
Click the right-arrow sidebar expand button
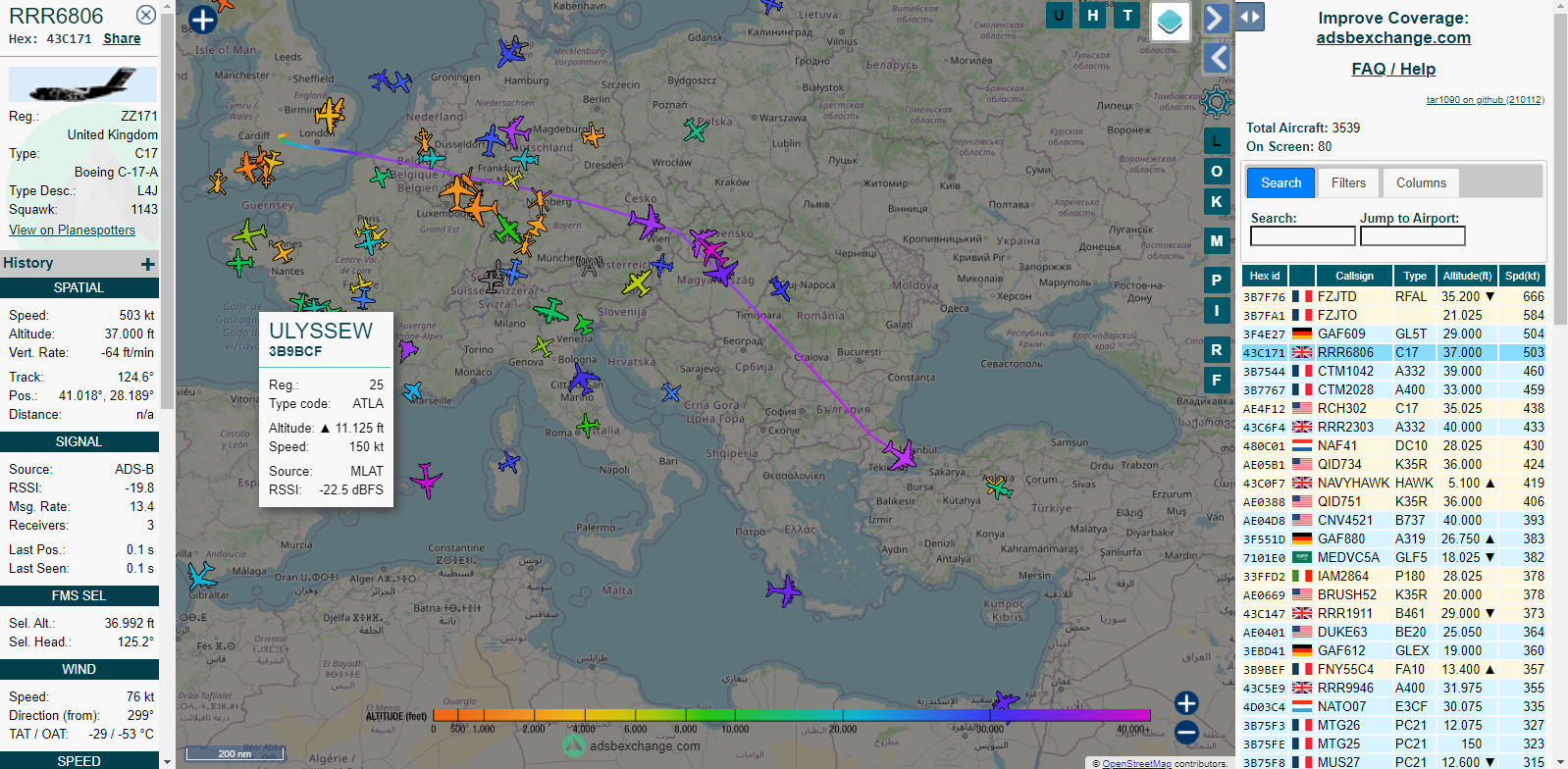[1216, 18]
